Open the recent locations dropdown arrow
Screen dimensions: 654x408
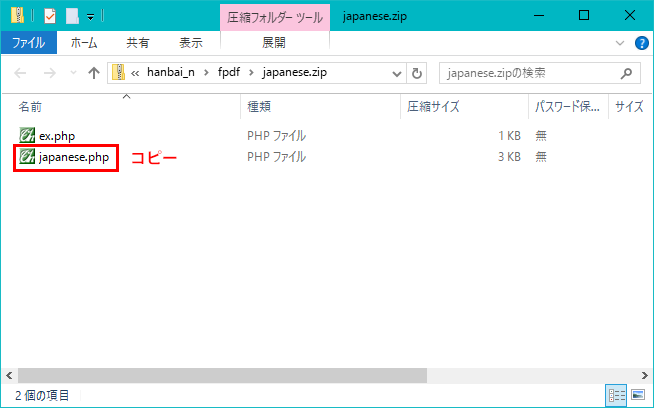click(x=72, y=73)
